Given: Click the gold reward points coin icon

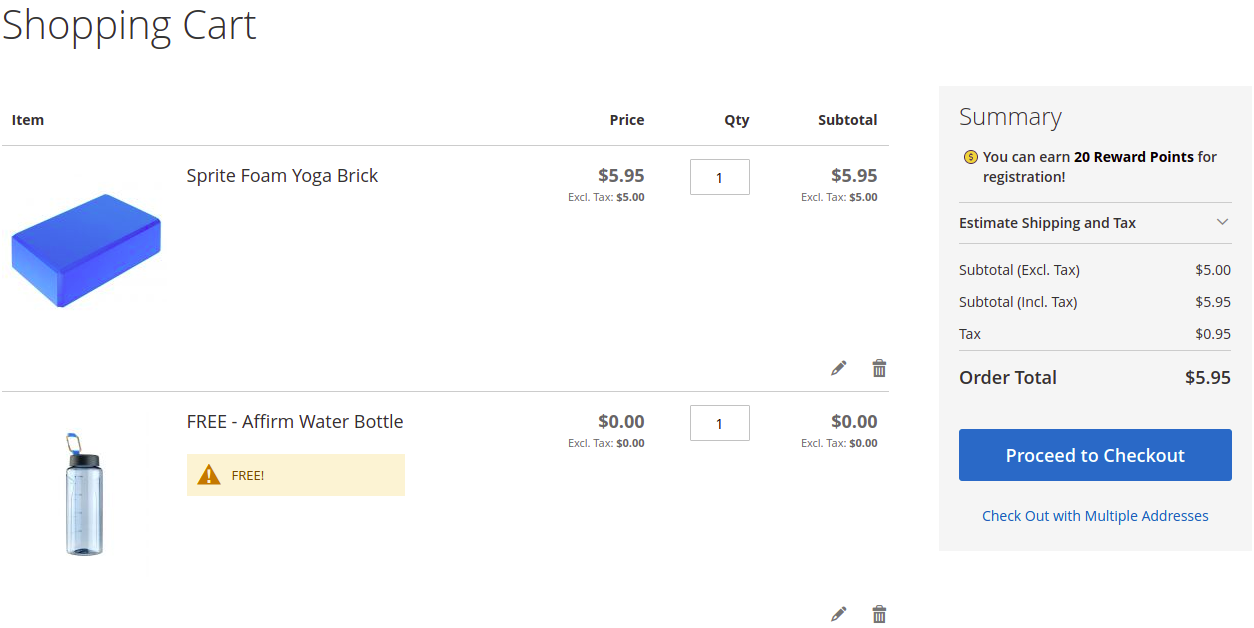Looking at the screenshot, I should 970,157.
